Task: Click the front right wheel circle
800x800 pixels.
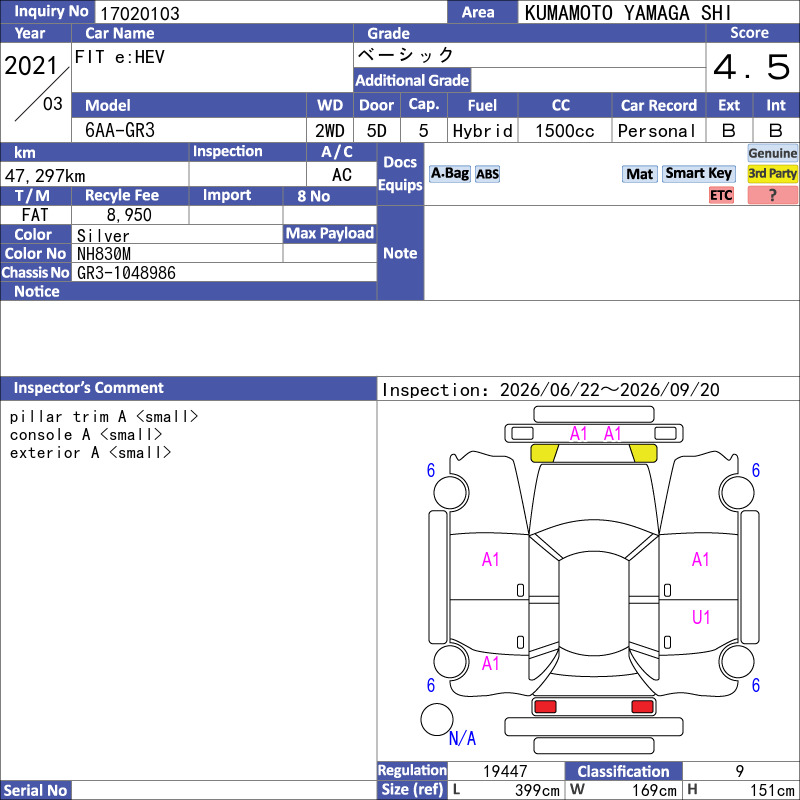Action: [737, 492]
